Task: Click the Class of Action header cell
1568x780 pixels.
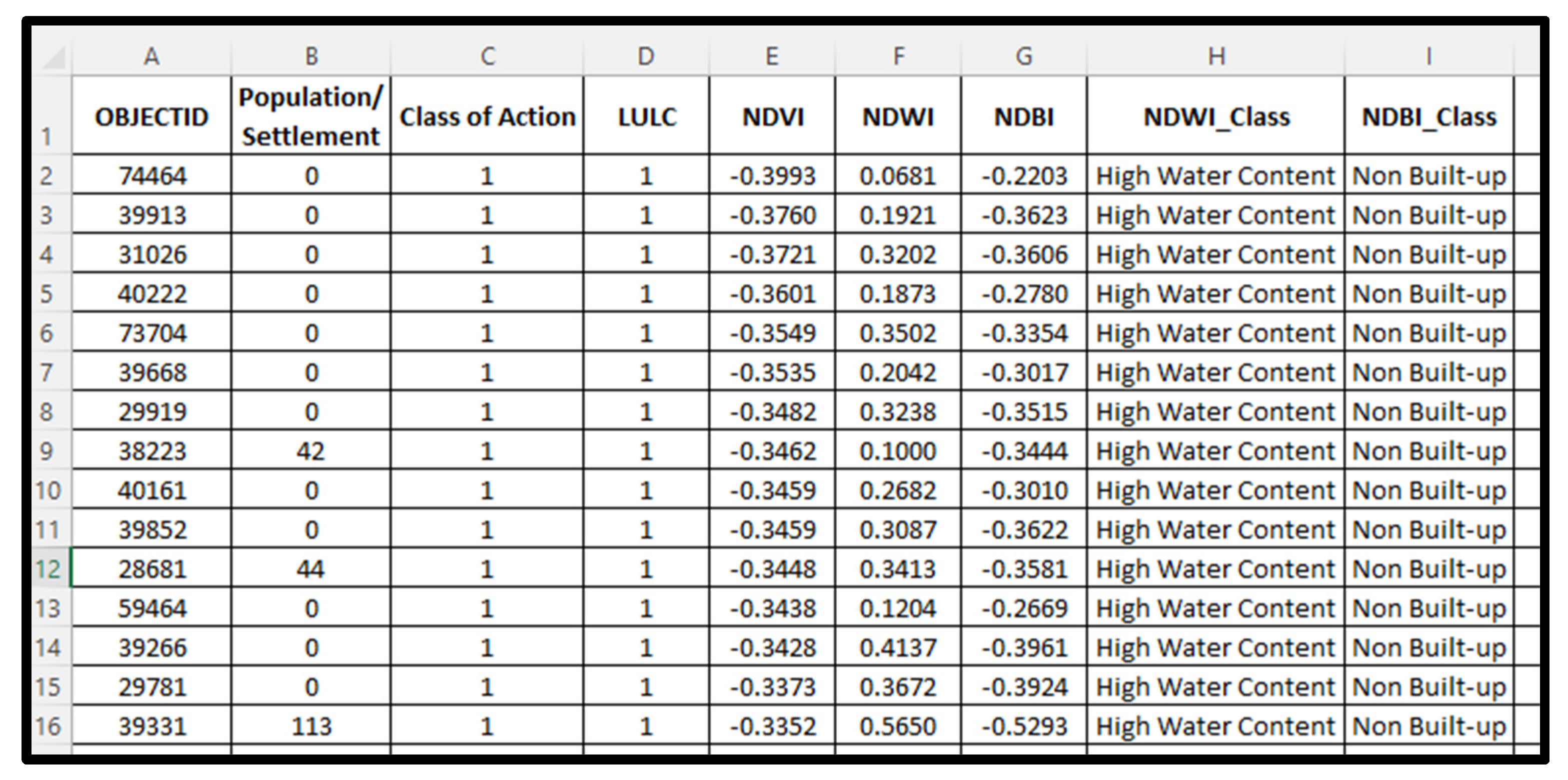Action: point(487,116)
